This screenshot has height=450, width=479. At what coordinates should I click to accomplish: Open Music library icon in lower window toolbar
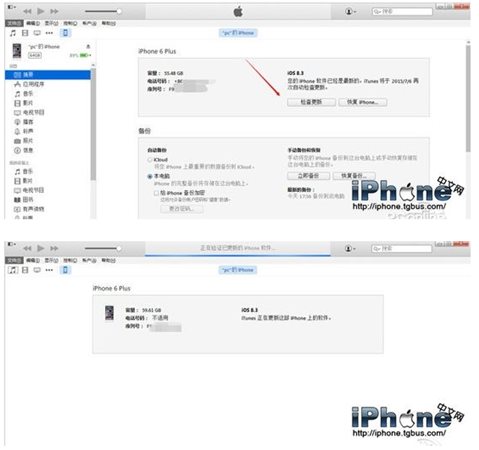coord(13,270)
